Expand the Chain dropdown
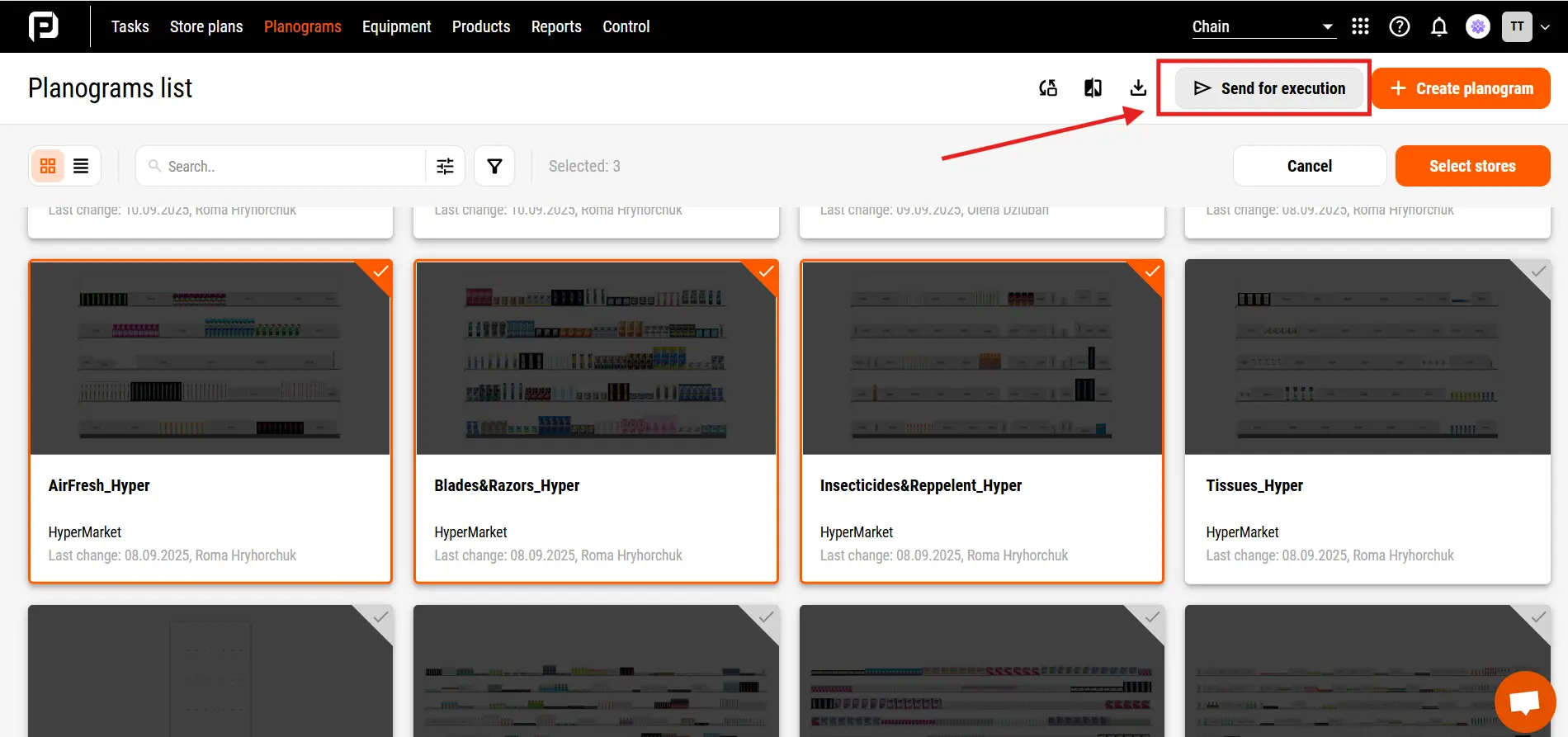Viewport: 1568px width, 737px height. pyautogui.click(x=1263, y=26)
